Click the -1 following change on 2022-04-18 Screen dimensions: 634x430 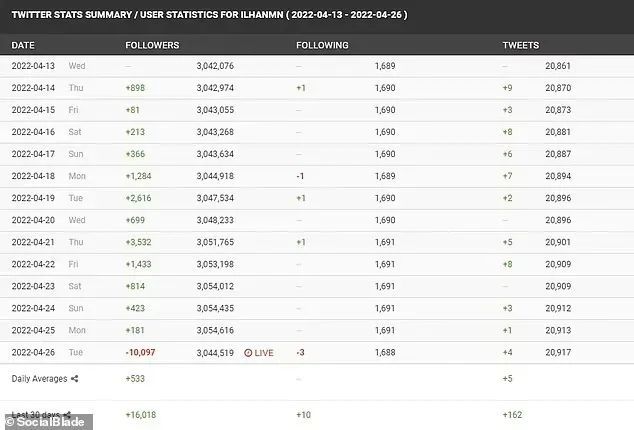click(300, 176)
